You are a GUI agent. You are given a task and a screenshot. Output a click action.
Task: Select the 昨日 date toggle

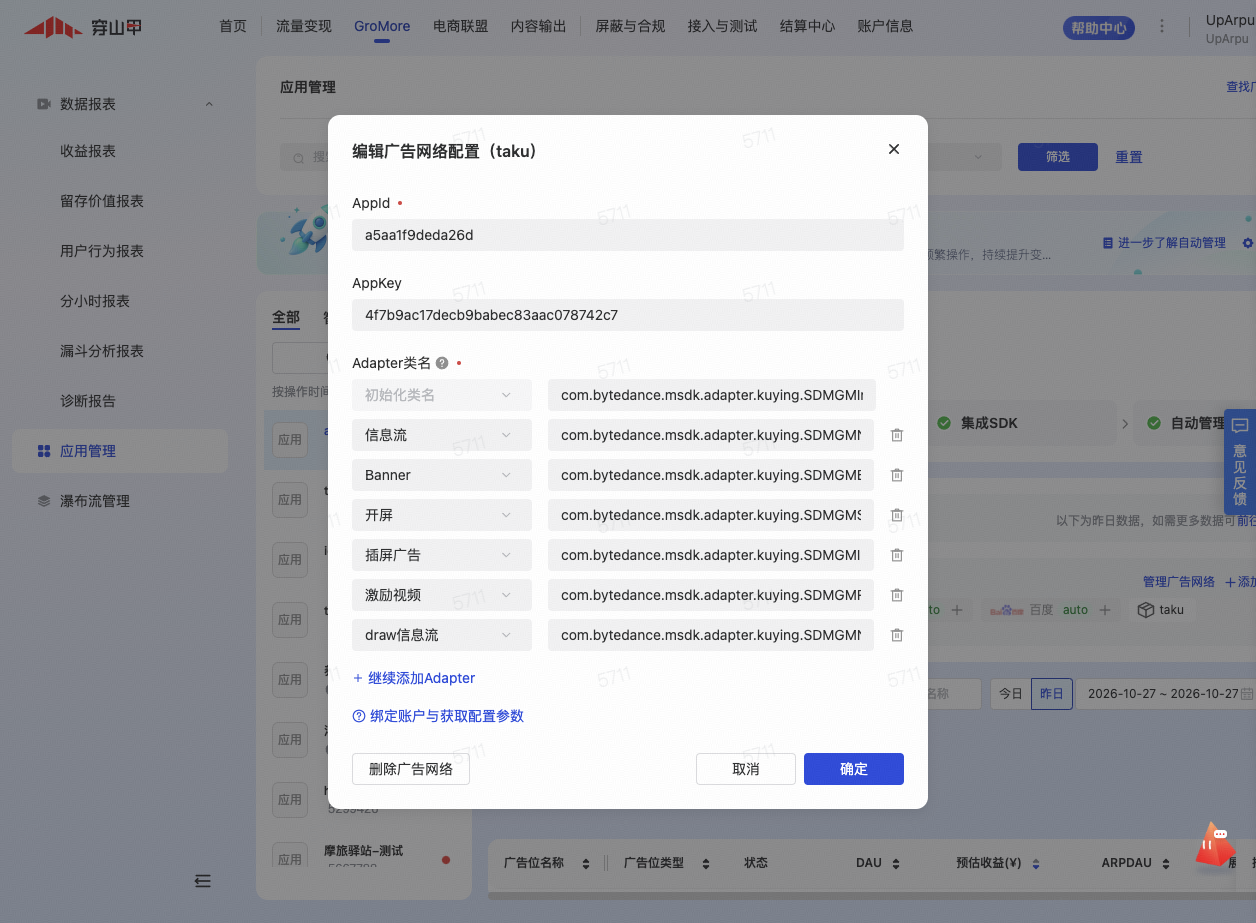(x=1052, y=693)
